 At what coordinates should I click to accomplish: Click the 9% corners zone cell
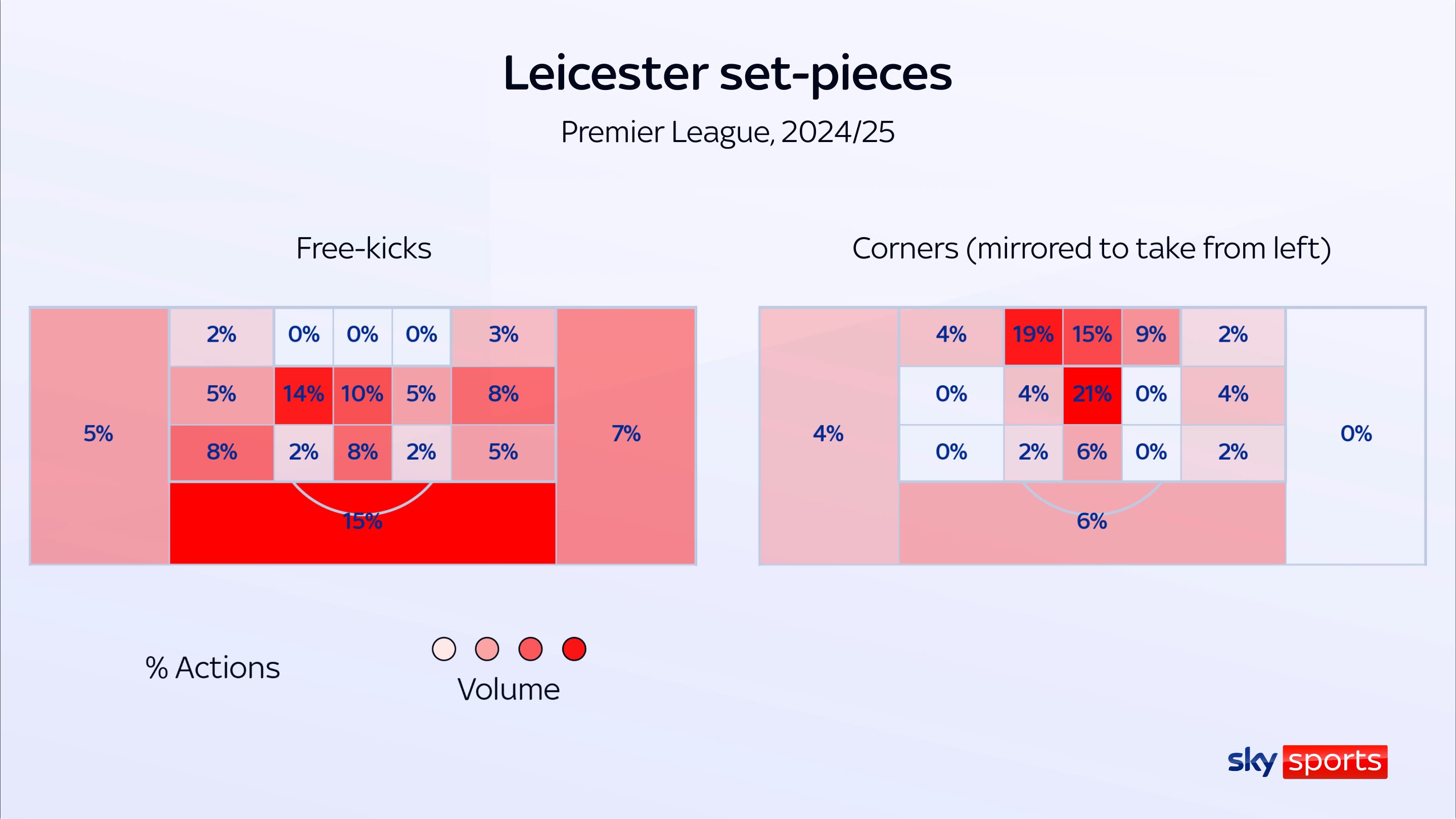(x=1151, y=336)
